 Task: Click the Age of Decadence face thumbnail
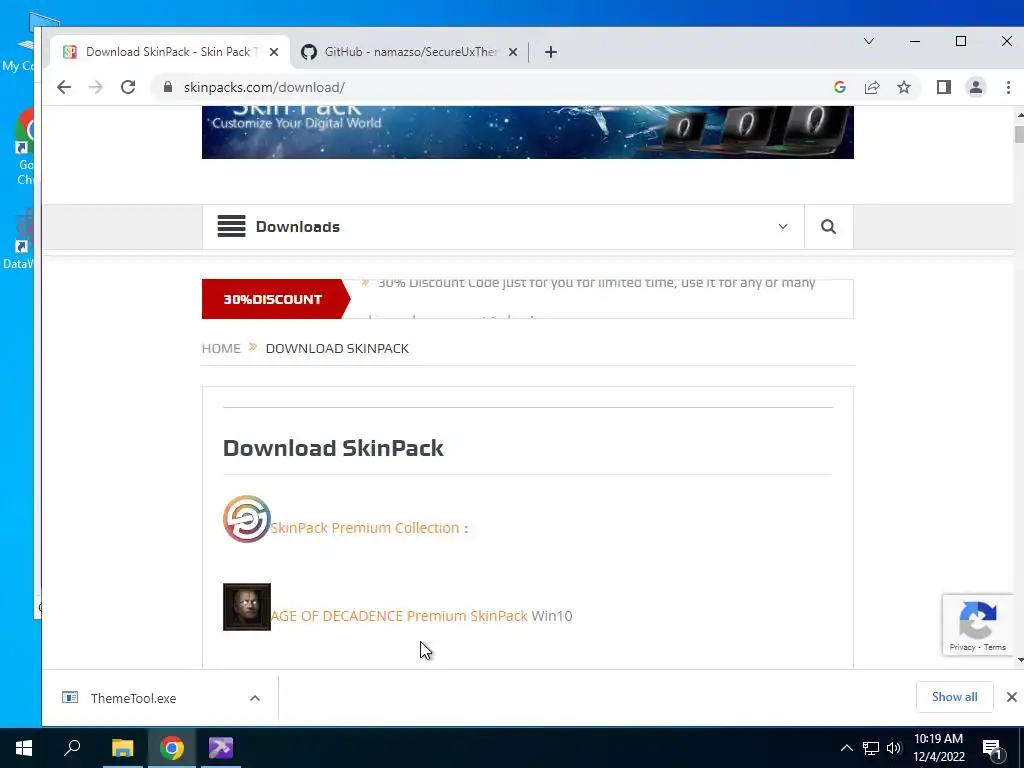247,607
